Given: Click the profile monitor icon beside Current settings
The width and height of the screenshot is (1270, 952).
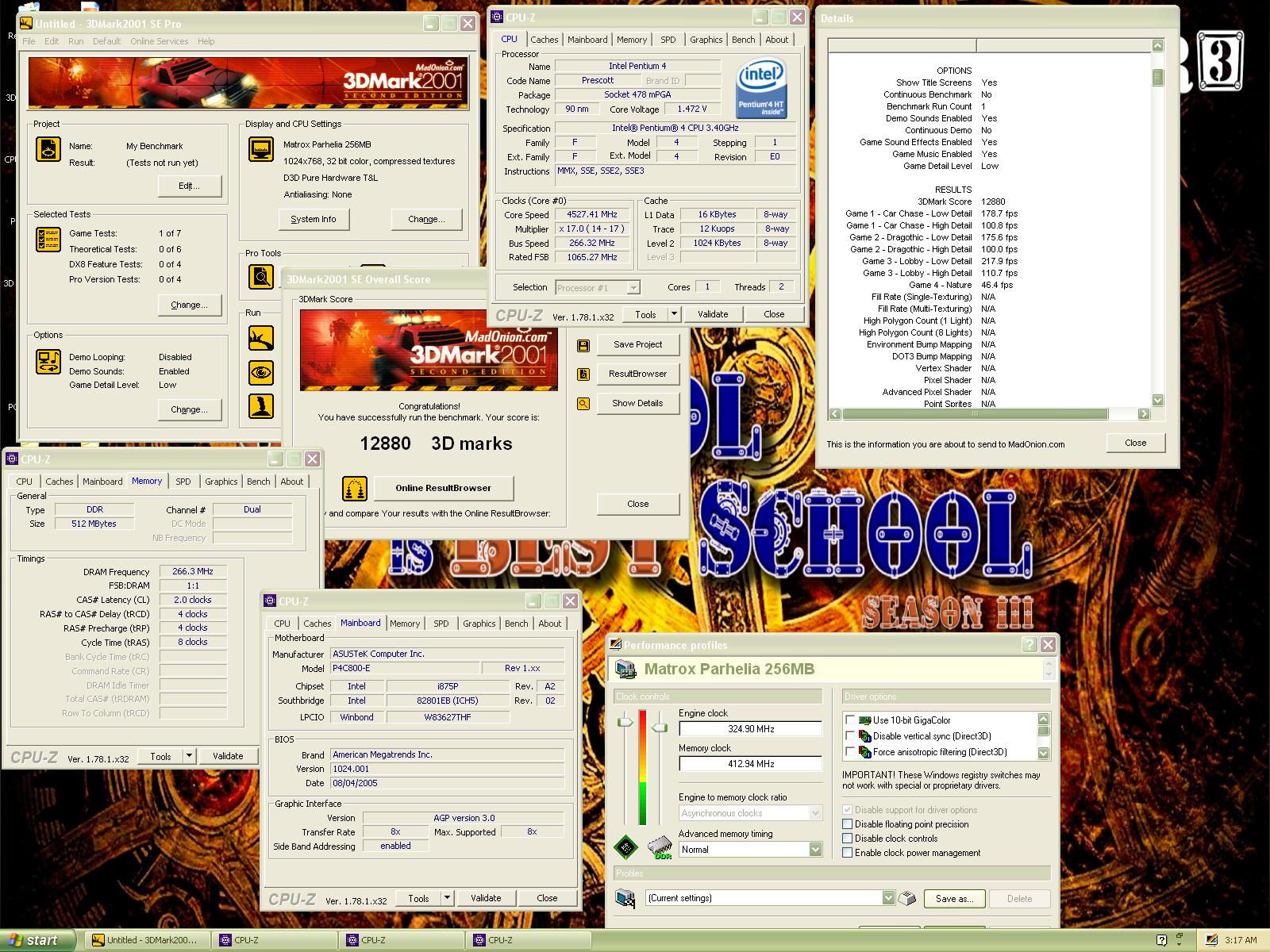Looking at the screenshot, I should click(625, 898).
